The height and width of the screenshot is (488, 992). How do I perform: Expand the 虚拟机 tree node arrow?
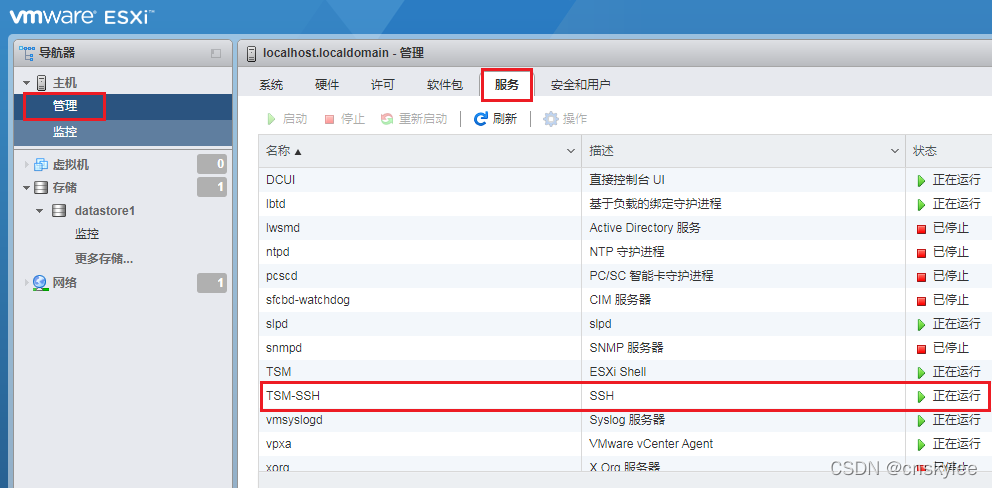pos(27,165)
